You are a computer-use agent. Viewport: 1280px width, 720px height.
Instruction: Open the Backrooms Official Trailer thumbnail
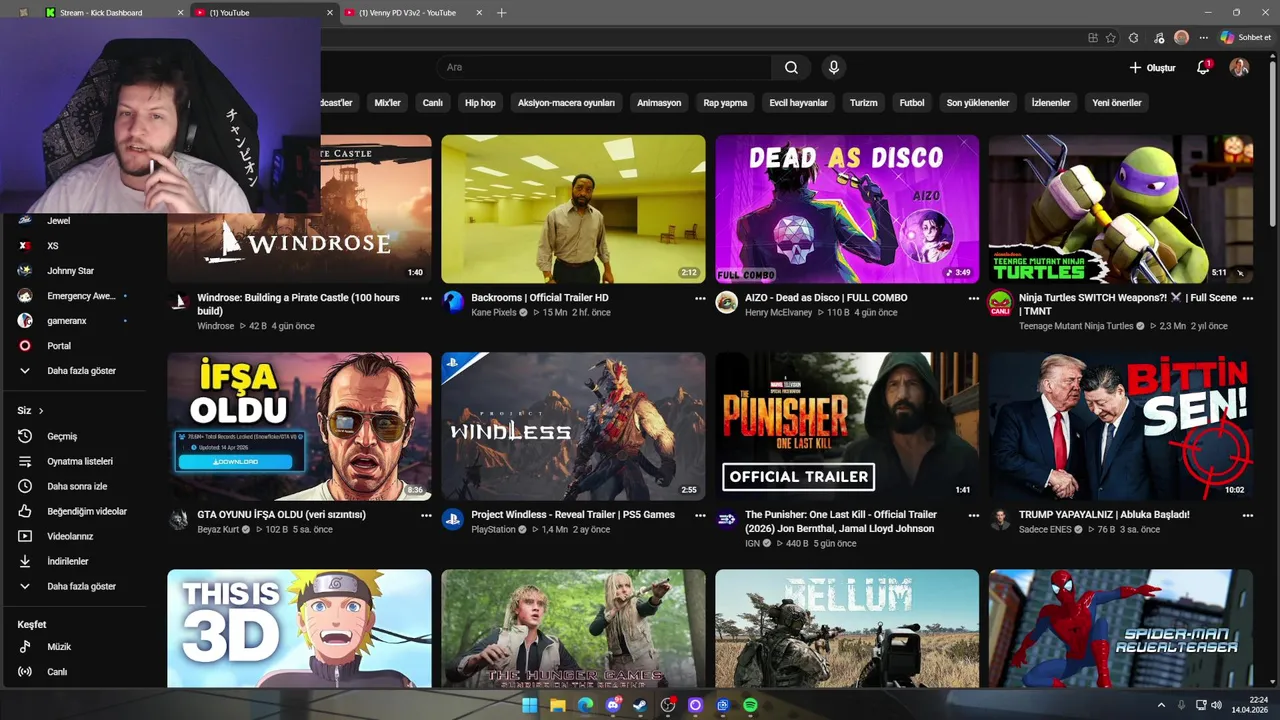click(x=573, y=209)
